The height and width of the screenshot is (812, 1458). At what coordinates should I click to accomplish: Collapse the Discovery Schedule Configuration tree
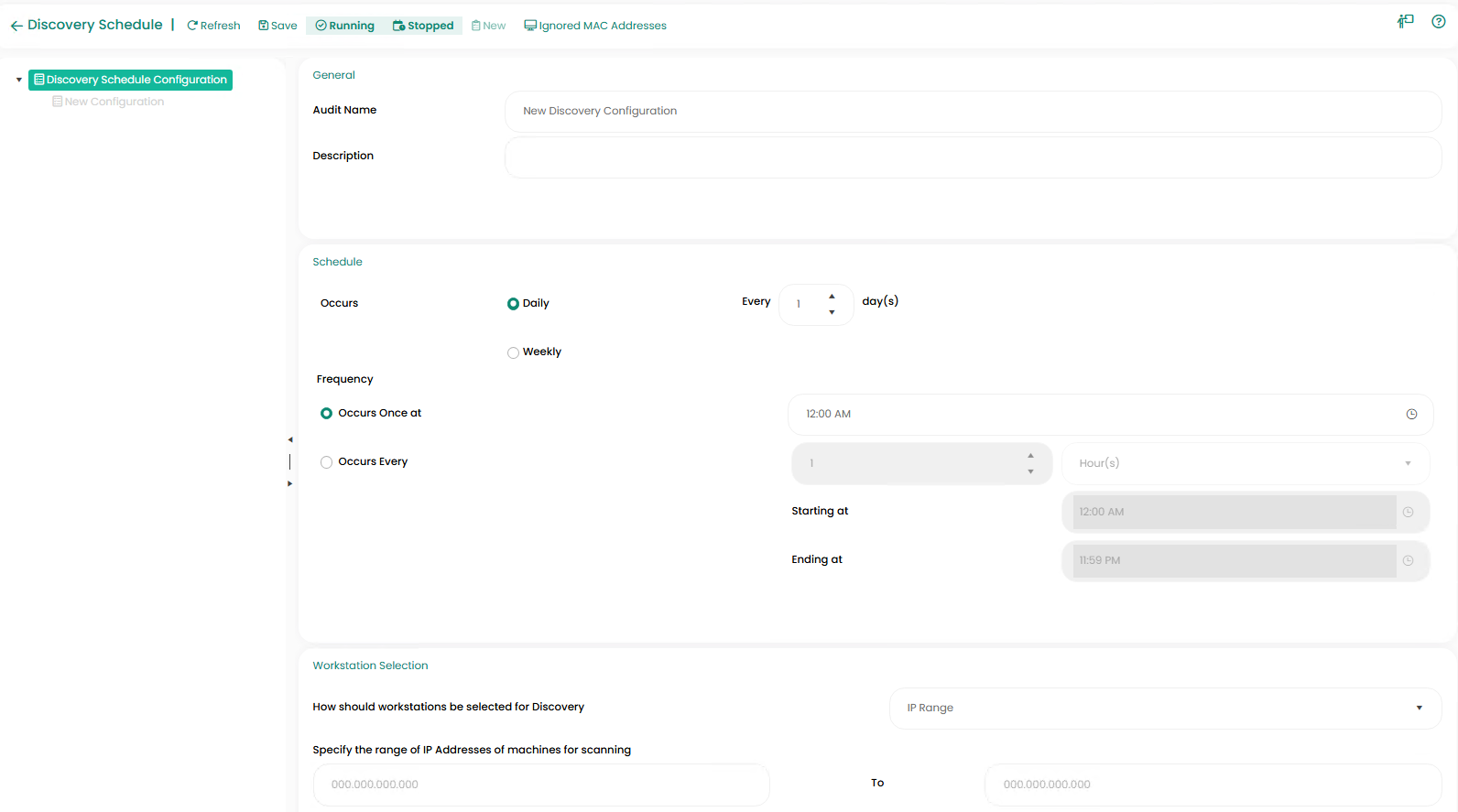pyautogui.click(x=18, y=80)
